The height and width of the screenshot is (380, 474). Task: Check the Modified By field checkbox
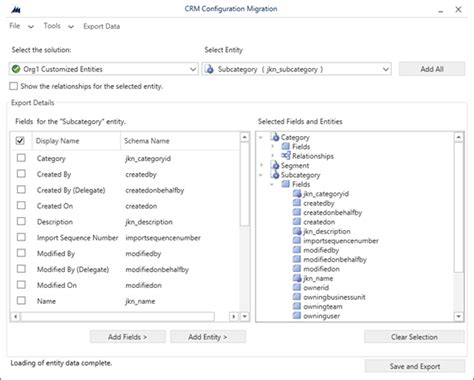tap(21, 253)
